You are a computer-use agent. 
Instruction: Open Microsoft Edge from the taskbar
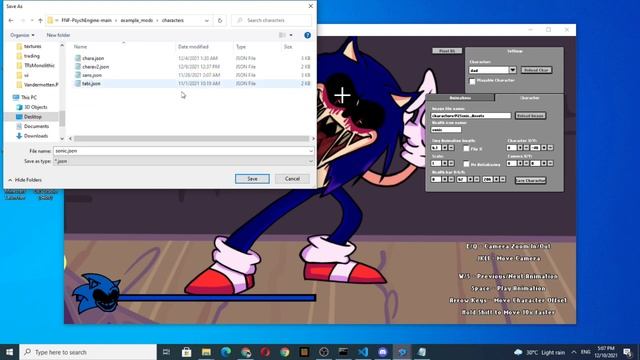[x=226, y=352]
